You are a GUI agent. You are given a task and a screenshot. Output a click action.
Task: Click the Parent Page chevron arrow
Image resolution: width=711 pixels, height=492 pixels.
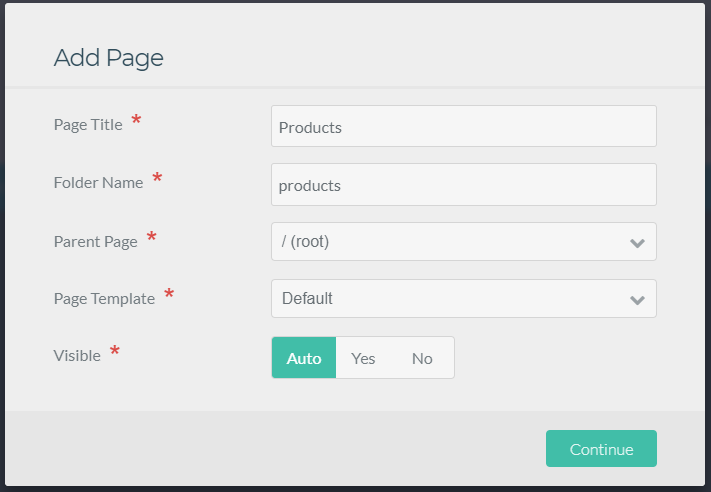click(637, 242)
